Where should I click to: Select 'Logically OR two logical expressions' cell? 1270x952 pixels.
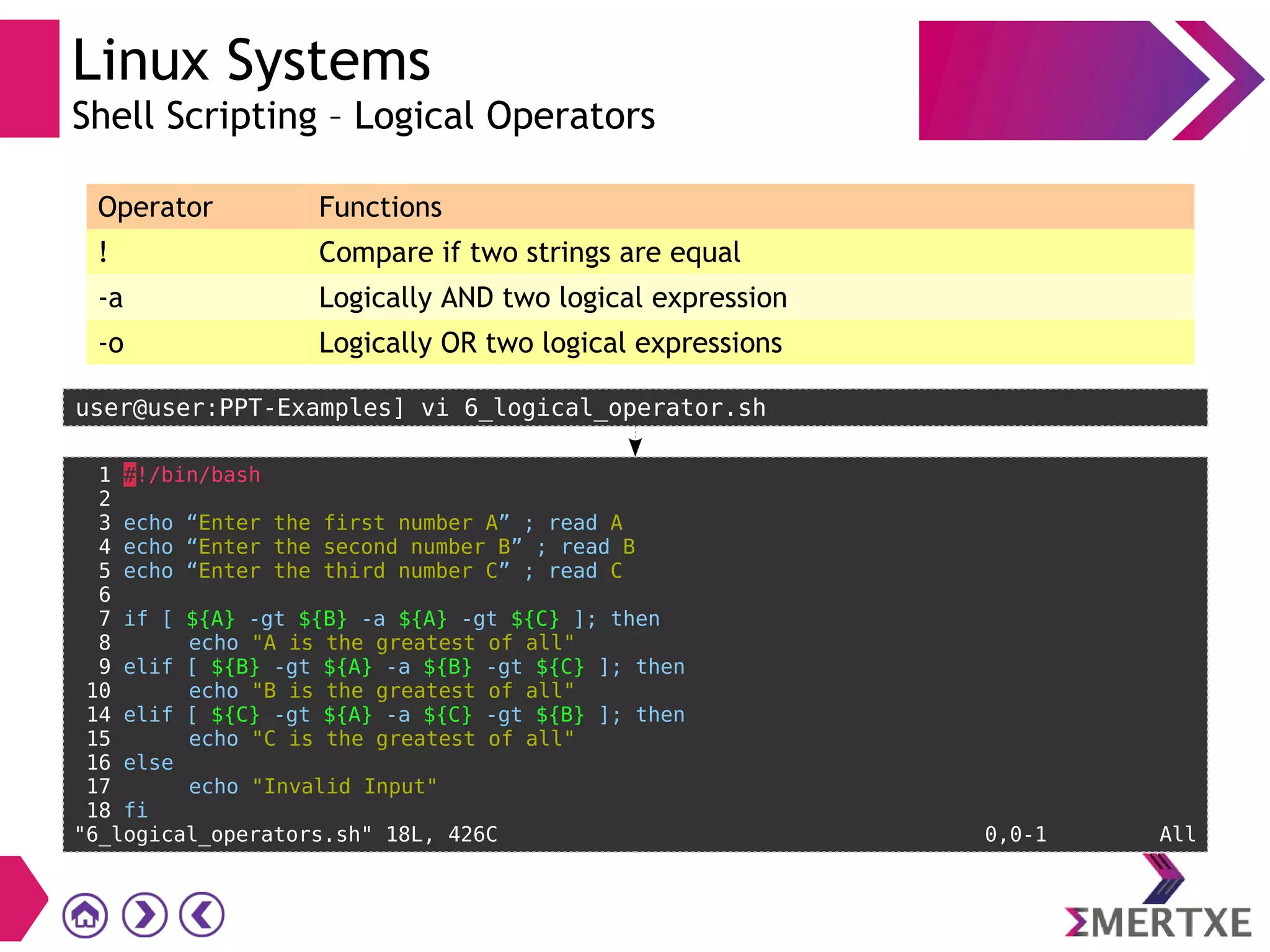751,342
